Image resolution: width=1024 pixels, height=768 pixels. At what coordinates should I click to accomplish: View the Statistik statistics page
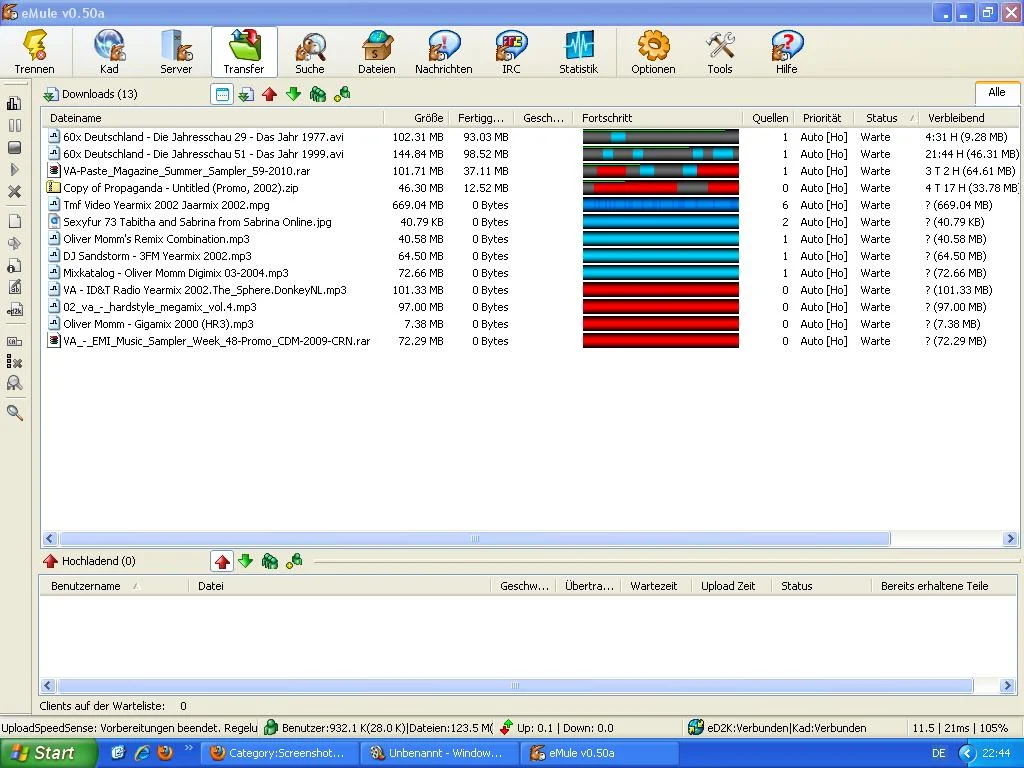tap(577, 51)
